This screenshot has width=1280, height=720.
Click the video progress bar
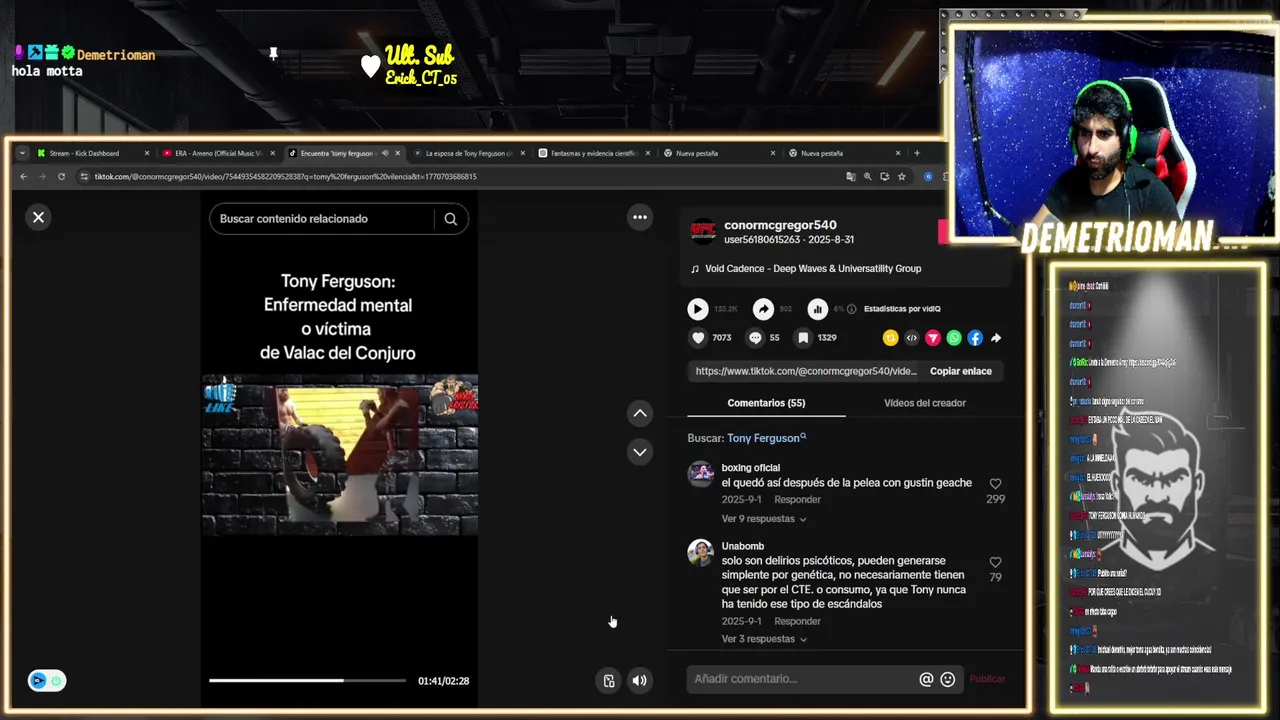click(x=307, y=681)
